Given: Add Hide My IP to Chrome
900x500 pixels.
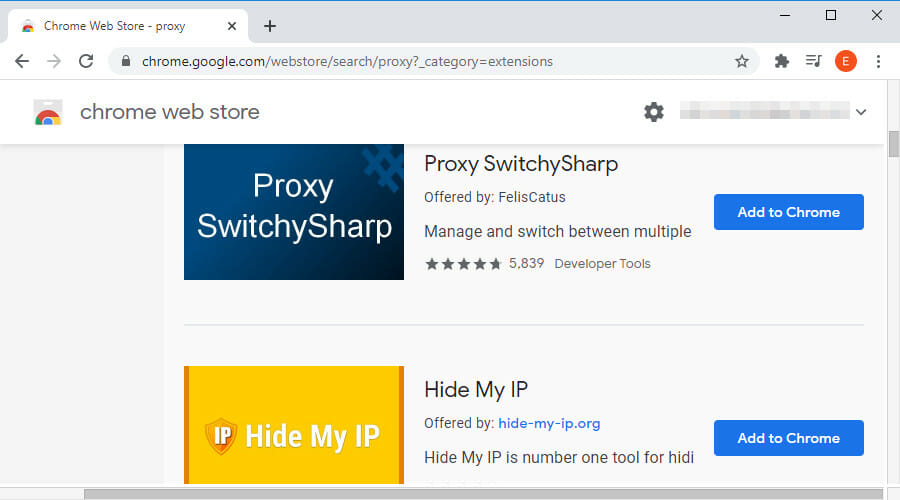Looking at the screenshot, I should point(789,438).
